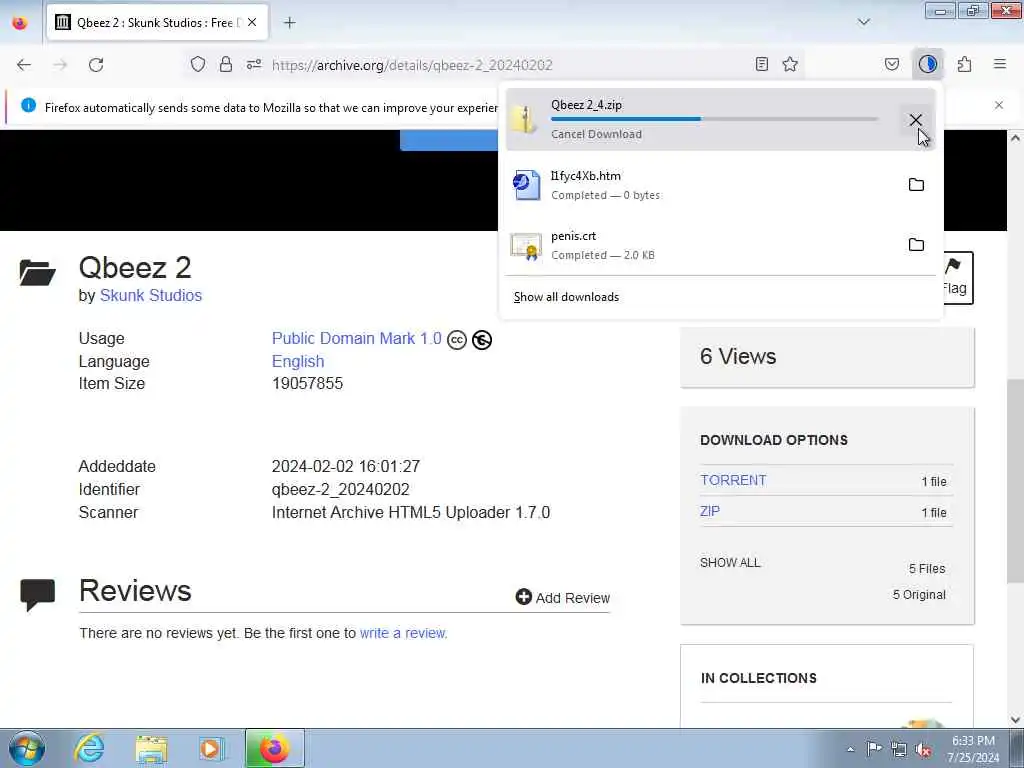Click SHOW ALL download files
Image resolution: width=1024 pixels, height=768 pixels.
pos(730,562)
